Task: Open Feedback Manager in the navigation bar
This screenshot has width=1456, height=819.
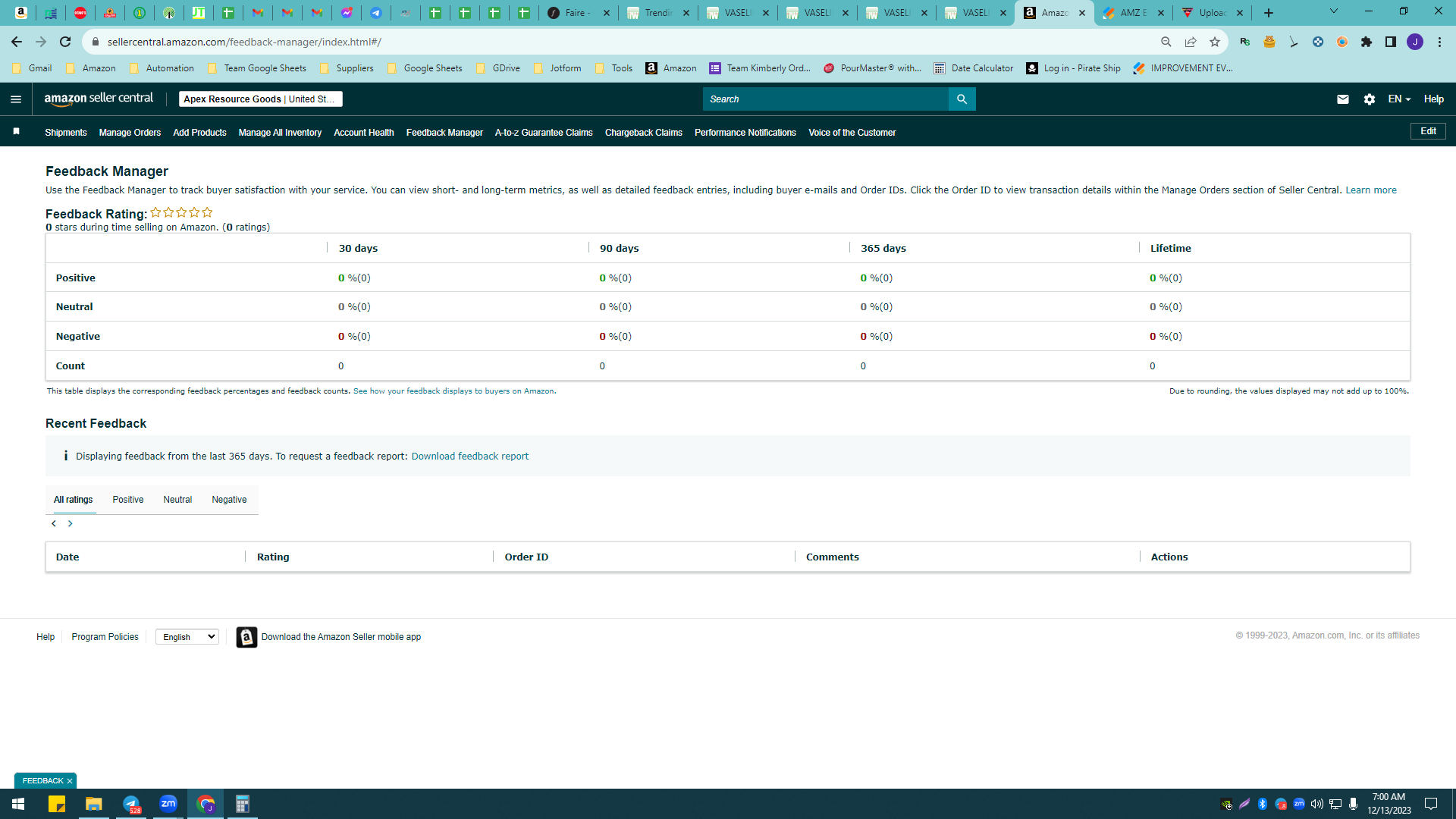Action: (x=444, y=133)
